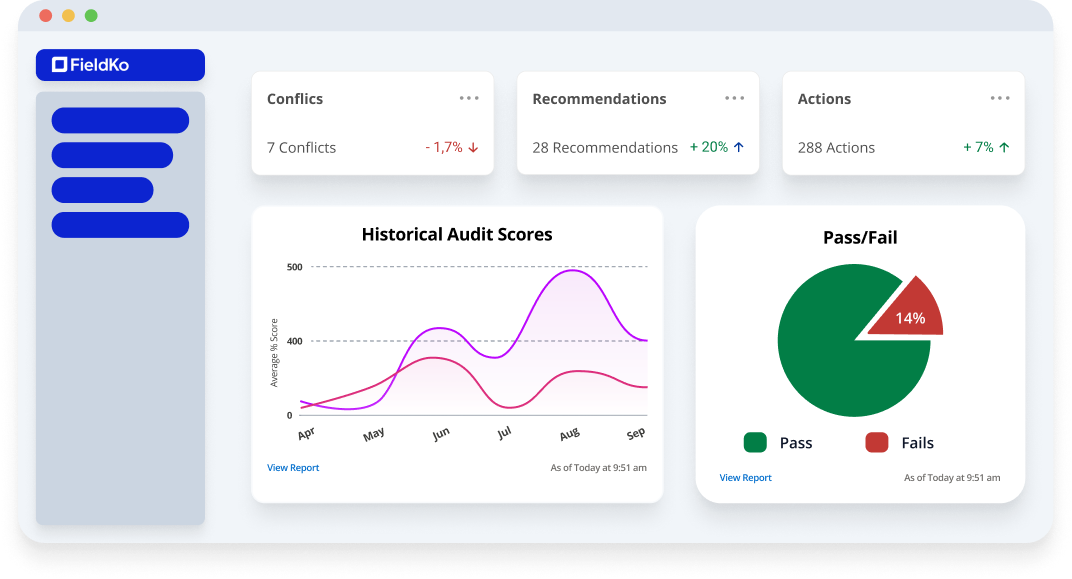Click the 500 value on y-axis
The height and width of the screenshot is (579, 1072).
click(x=295, y=267)
